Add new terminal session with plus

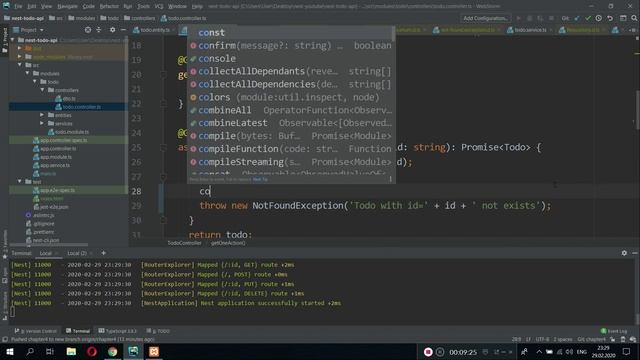coord(103,253)
